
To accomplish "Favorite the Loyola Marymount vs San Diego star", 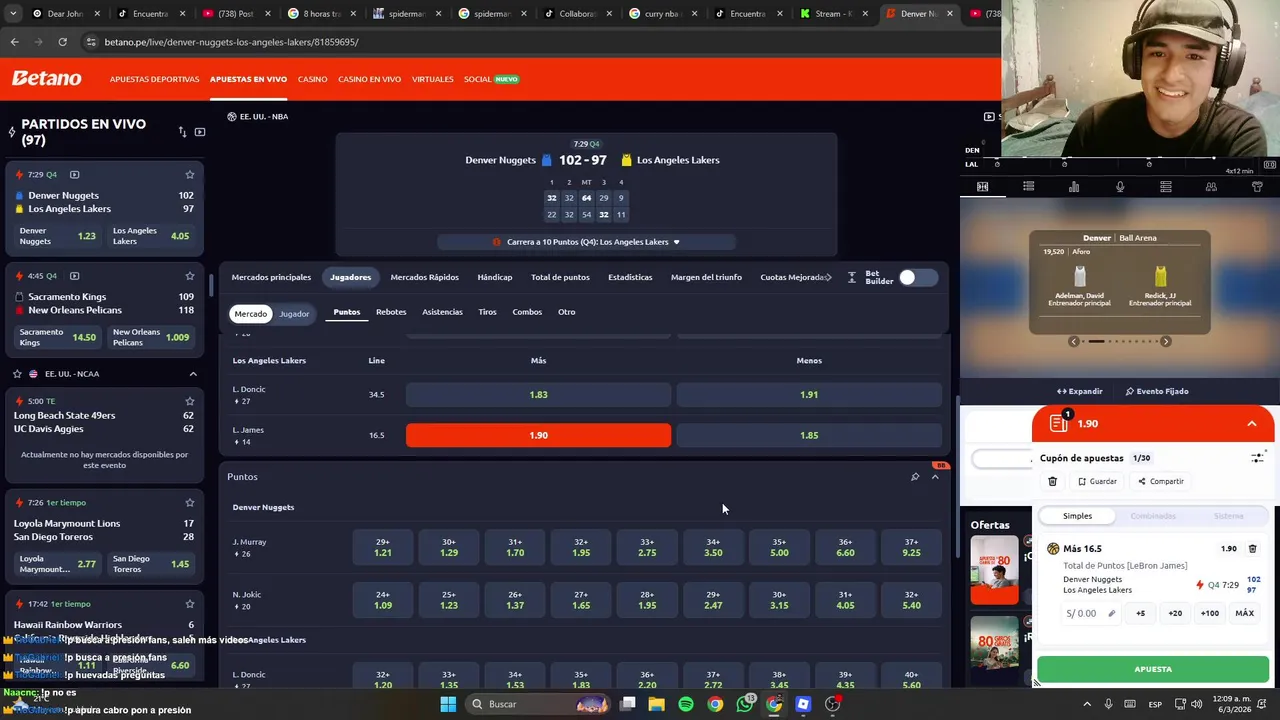I will pyautogui.click(x=189, y=503).
